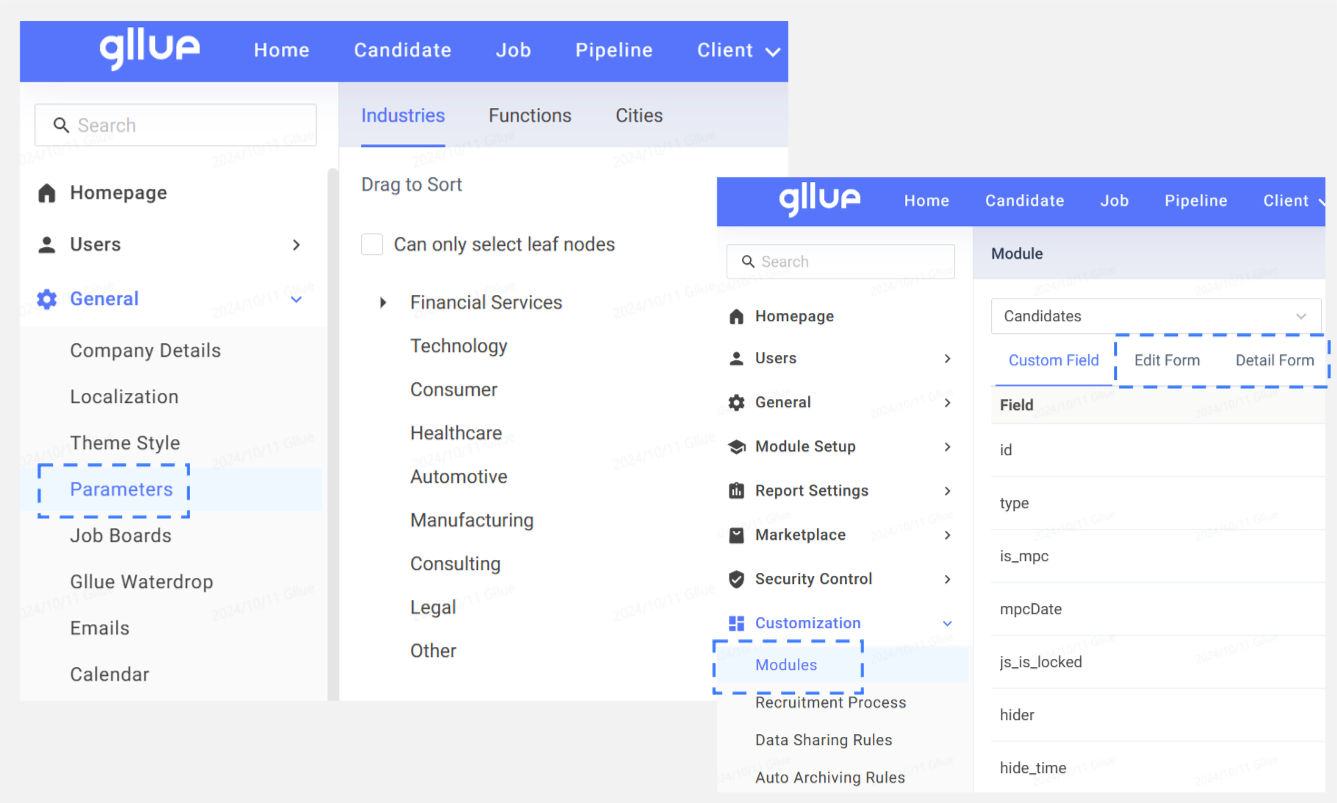The image size is (1337, 803).
Task: Open Pipeline in right window navbar
Action: click(1195, 201)
